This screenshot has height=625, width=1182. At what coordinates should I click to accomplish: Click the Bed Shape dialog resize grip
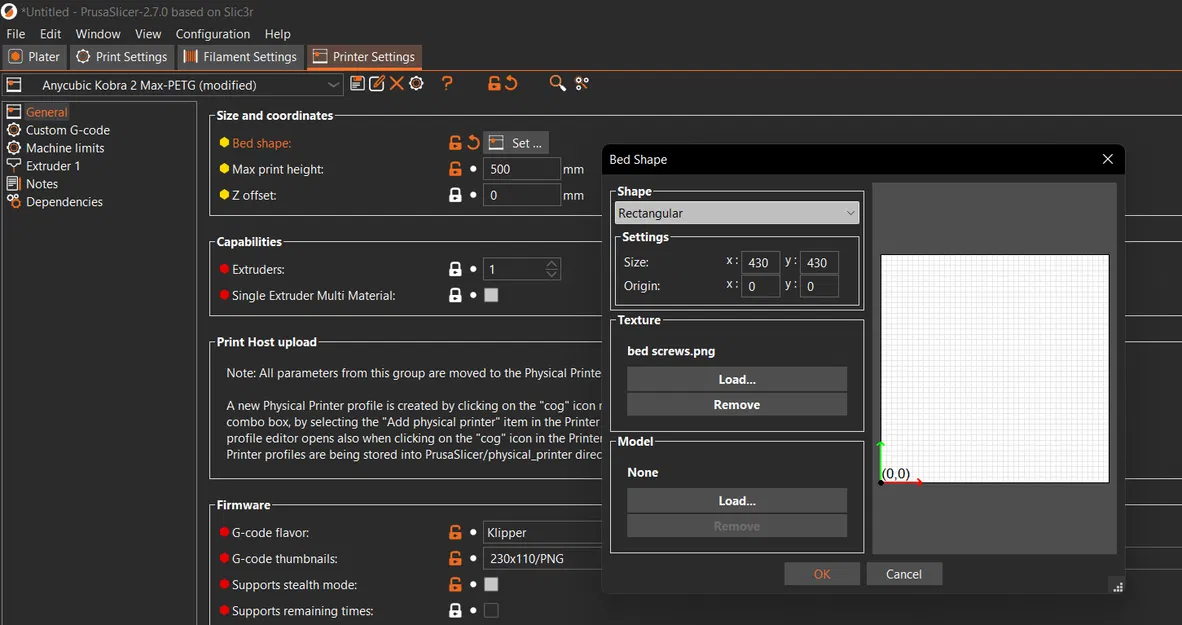coord(1117,587)
